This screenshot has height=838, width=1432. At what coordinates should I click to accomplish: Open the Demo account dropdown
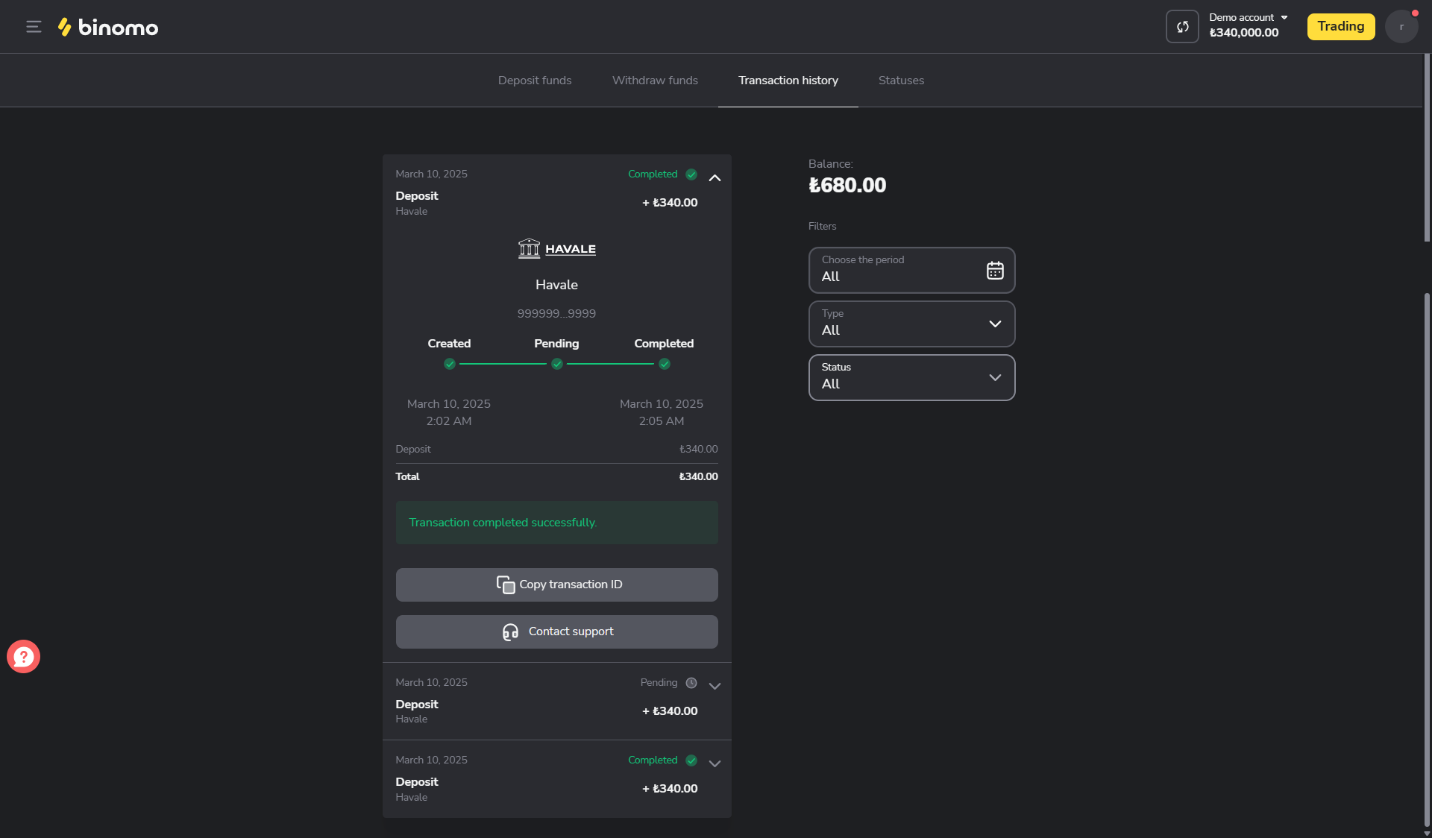coord(1248,18)
